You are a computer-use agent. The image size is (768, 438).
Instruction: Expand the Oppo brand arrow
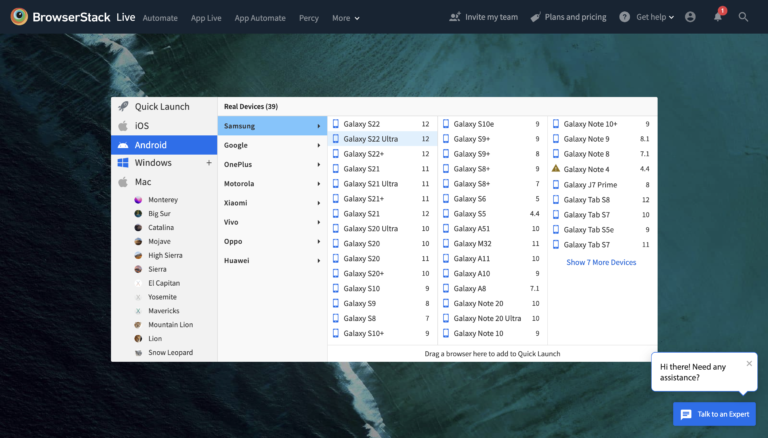[318, 242]
